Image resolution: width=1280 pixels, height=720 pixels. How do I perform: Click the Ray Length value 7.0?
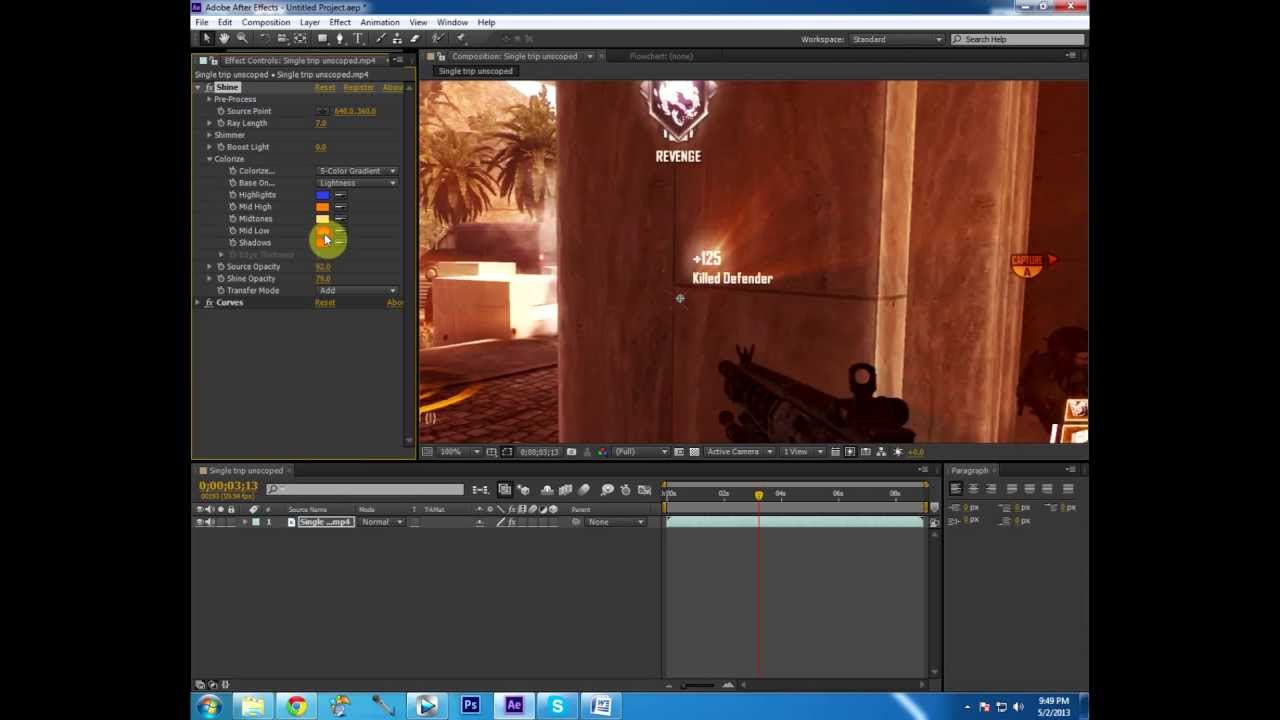321,123
